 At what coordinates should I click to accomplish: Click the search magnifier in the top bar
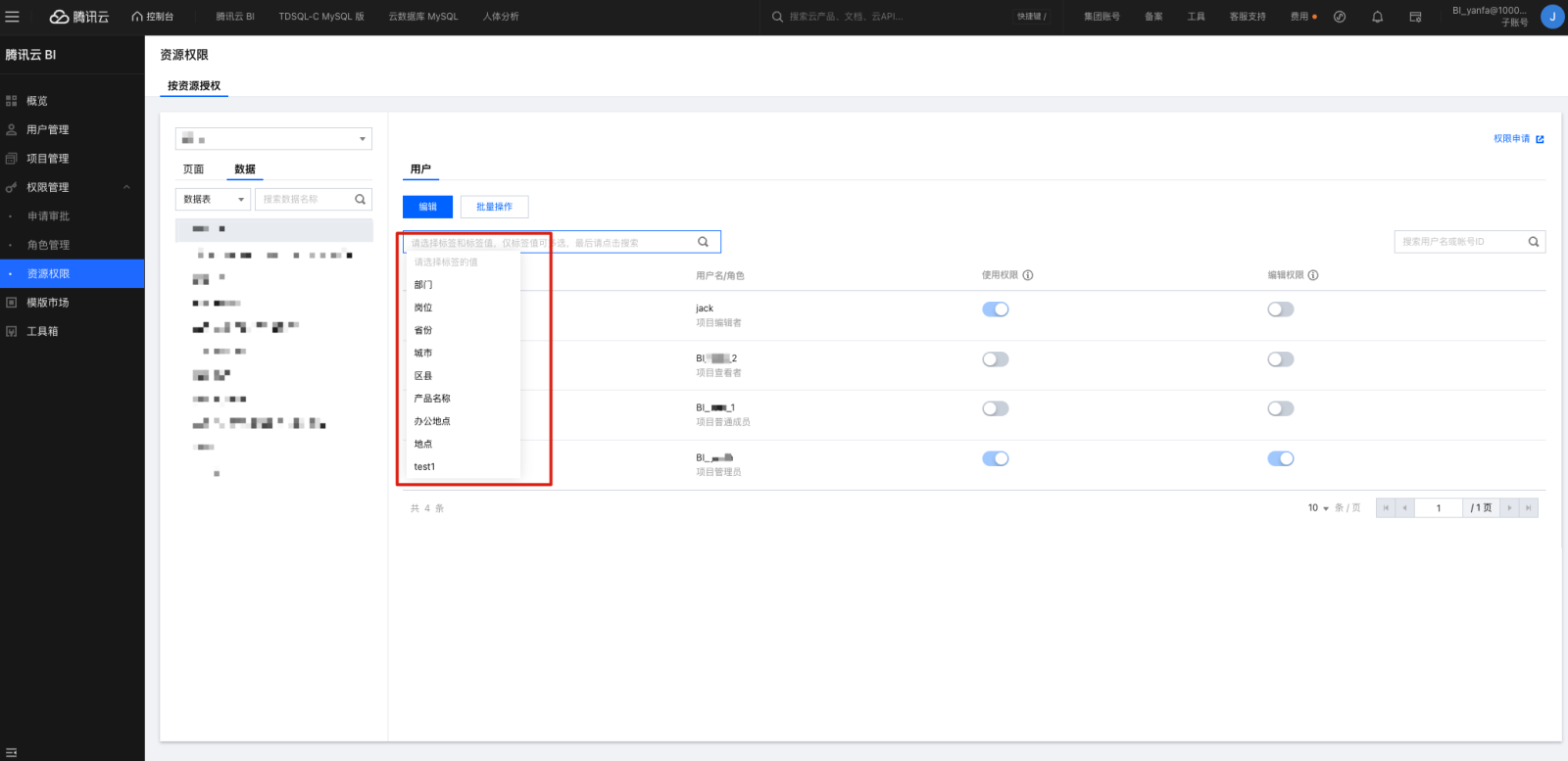click(x=777, y=17)
